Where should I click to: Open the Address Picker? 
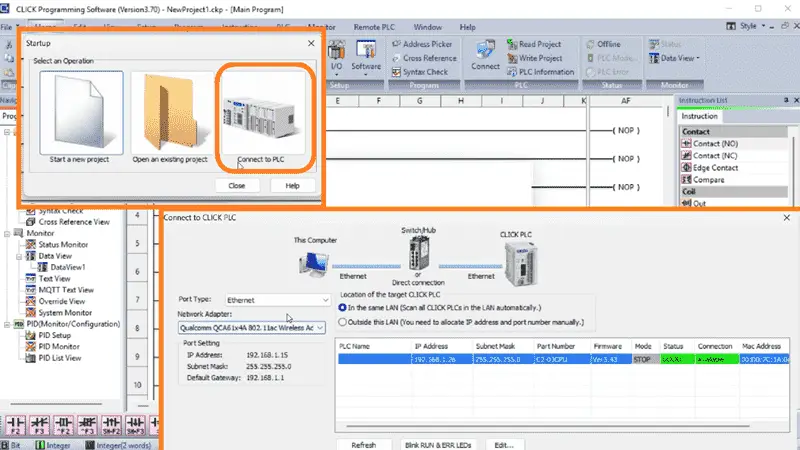pos(422,44)
